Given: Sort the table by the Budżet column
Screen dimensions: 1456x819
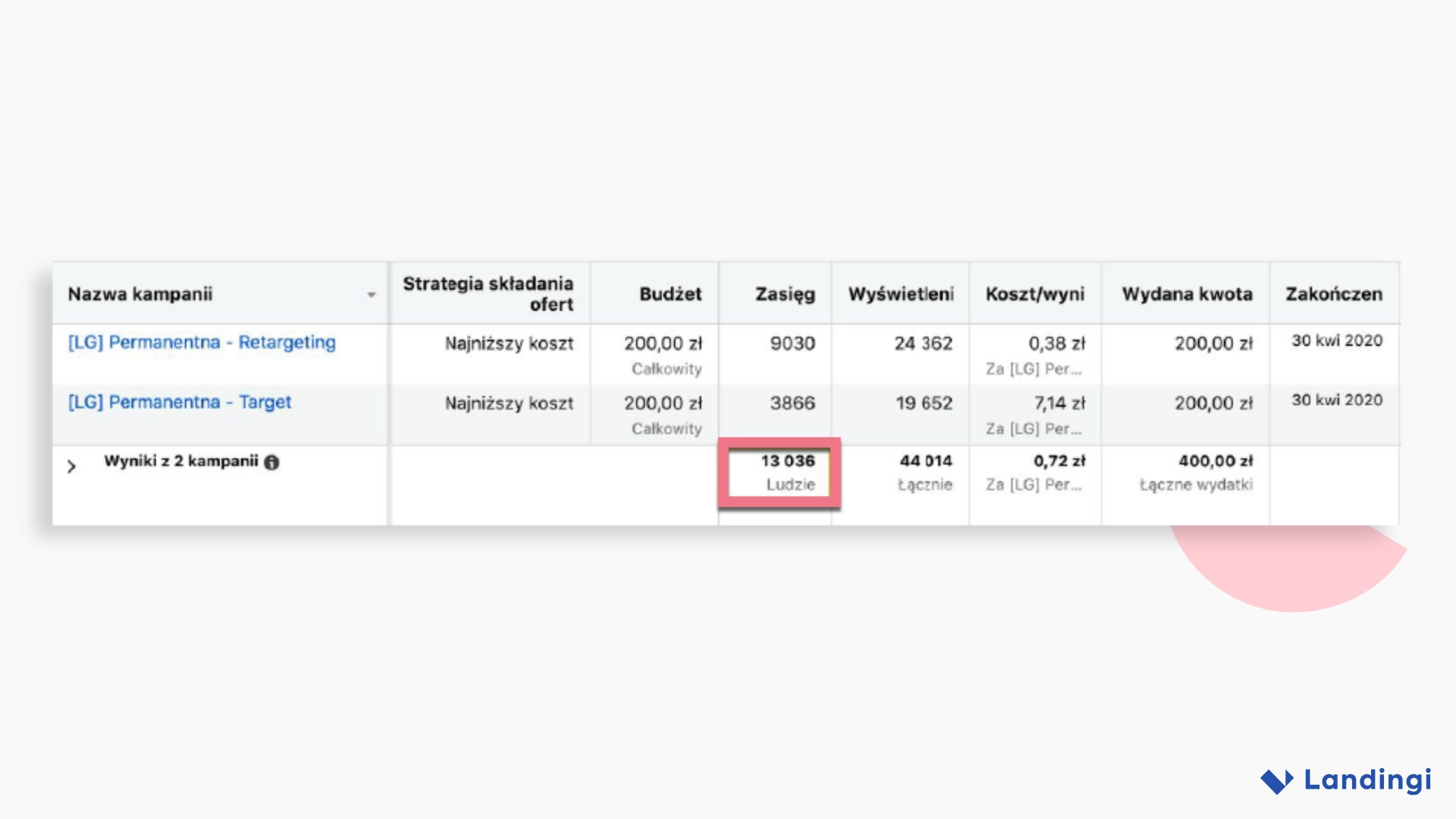Looking at the screenshot, I should pyautogui.click(x=670, y=293).
